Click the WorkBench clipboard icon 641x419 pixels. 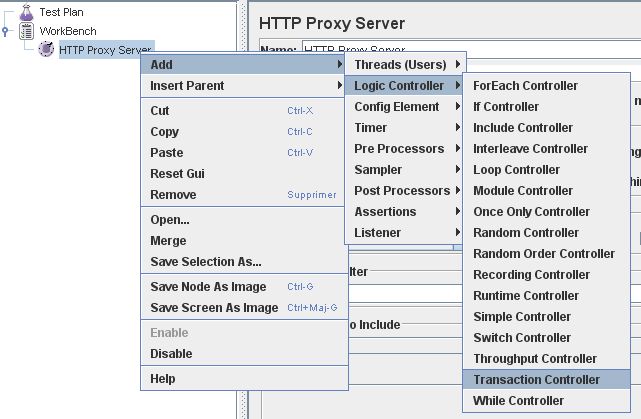coord(27,31)
